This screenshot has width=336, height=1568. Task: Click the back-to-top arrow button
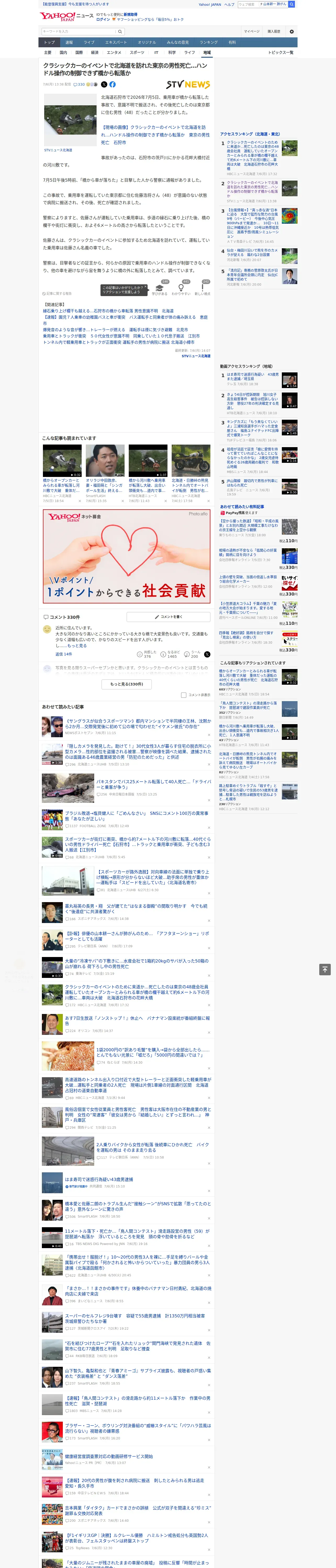click(x=325, y=970)
